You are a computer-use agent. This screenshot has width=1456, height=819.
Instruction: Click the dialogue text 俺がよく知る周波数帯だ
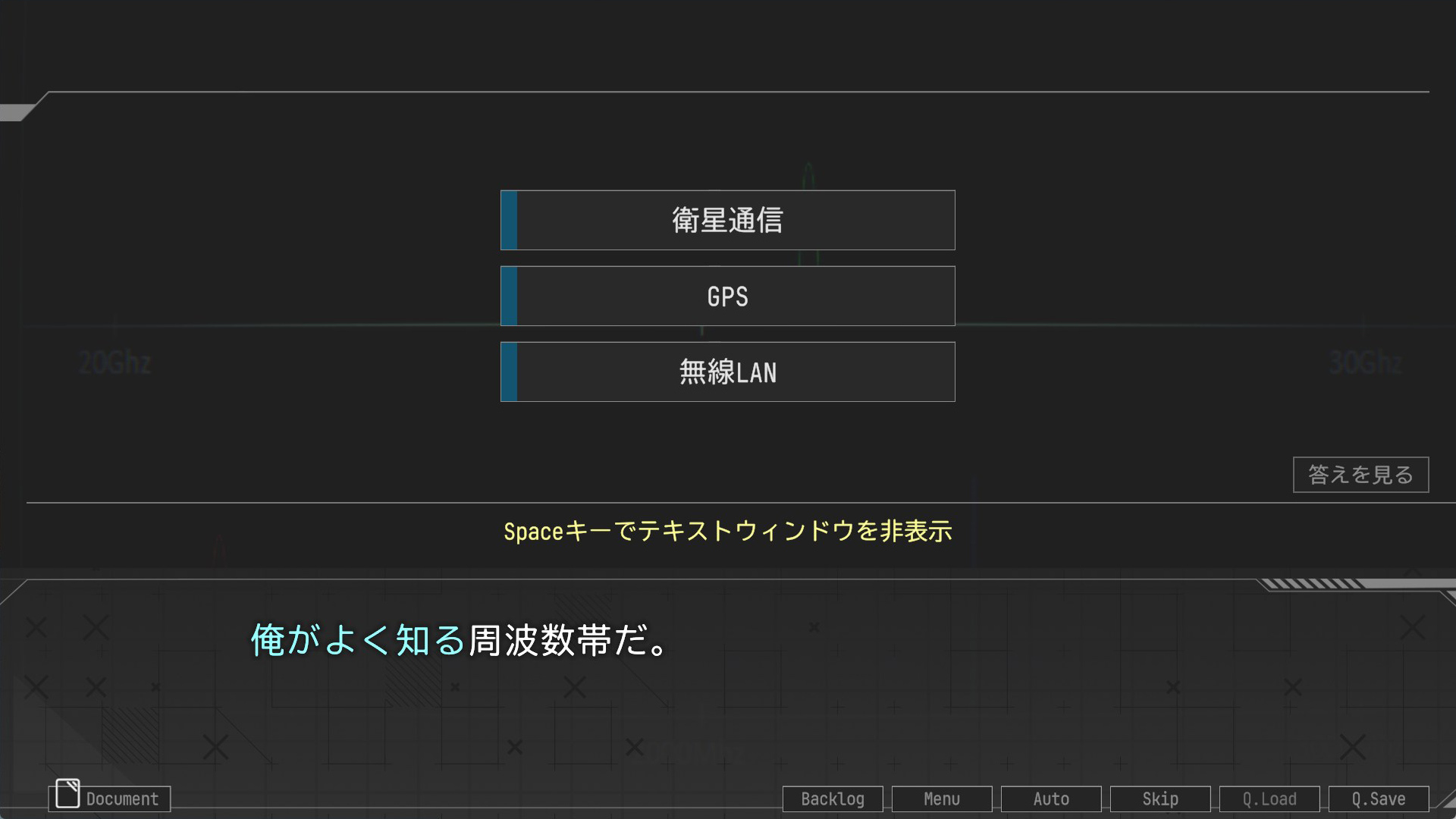[x=459, y=640]
